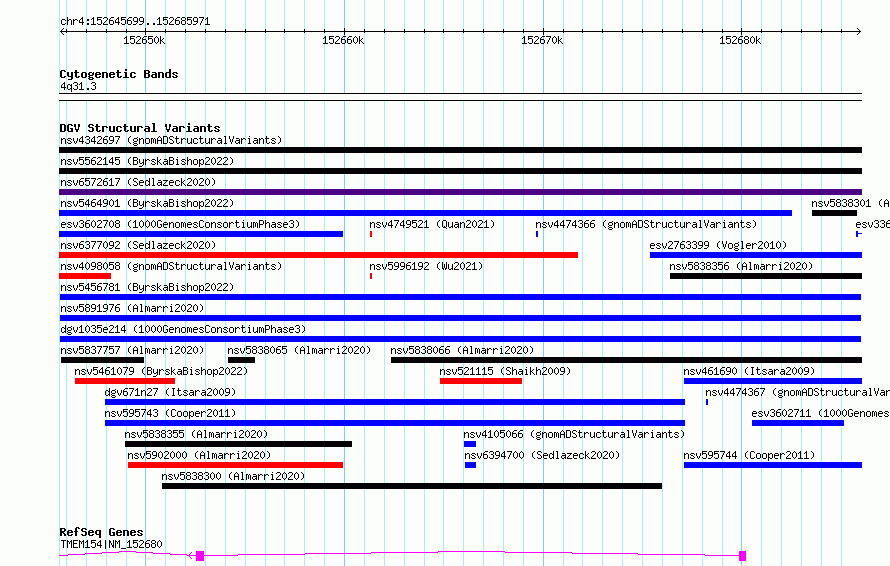This screenshot has height=566, width=890.
Task: Click the purple nsv6572617 Sedlazeck2020 bar
Action: 460,192
